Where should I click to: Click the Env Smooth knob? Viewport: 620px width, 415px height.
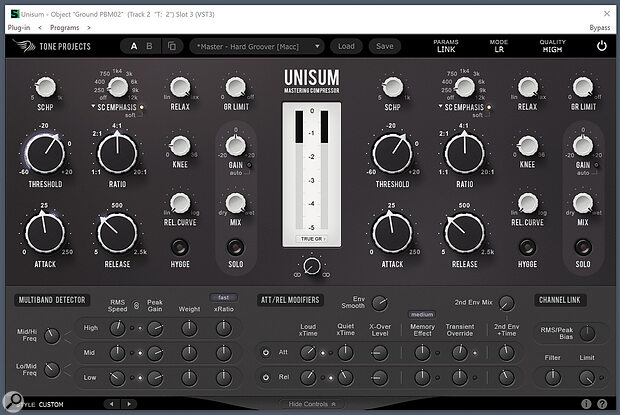click(x=380, y=303)
